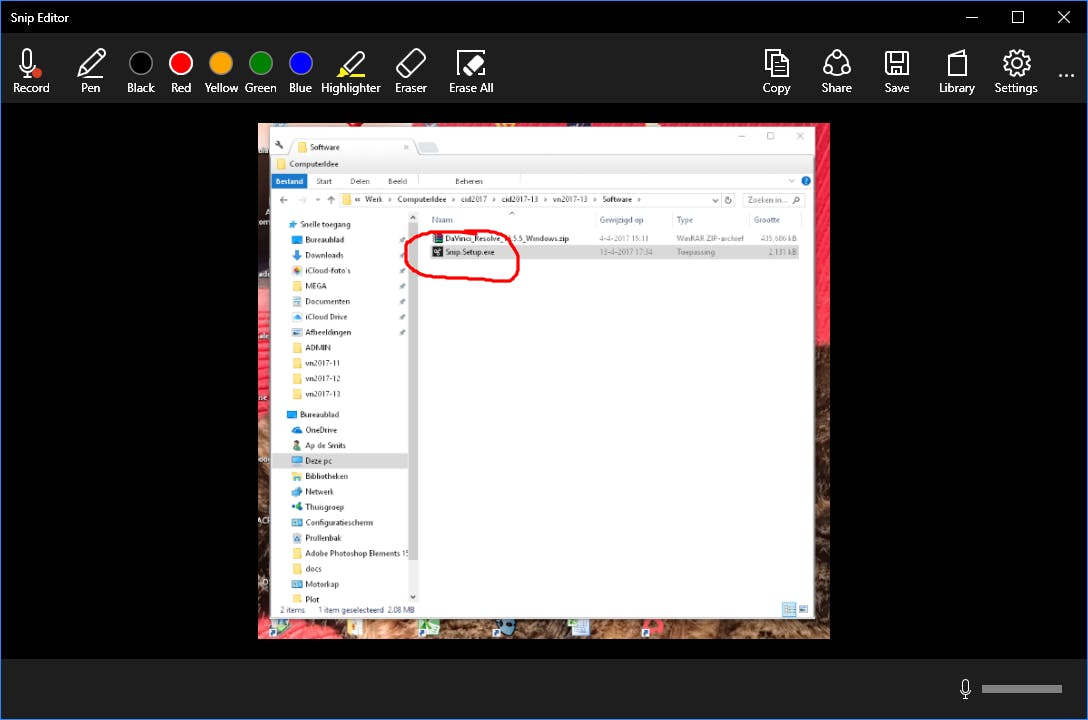Click the blue help icon in captured Explorer

point(806,181)
